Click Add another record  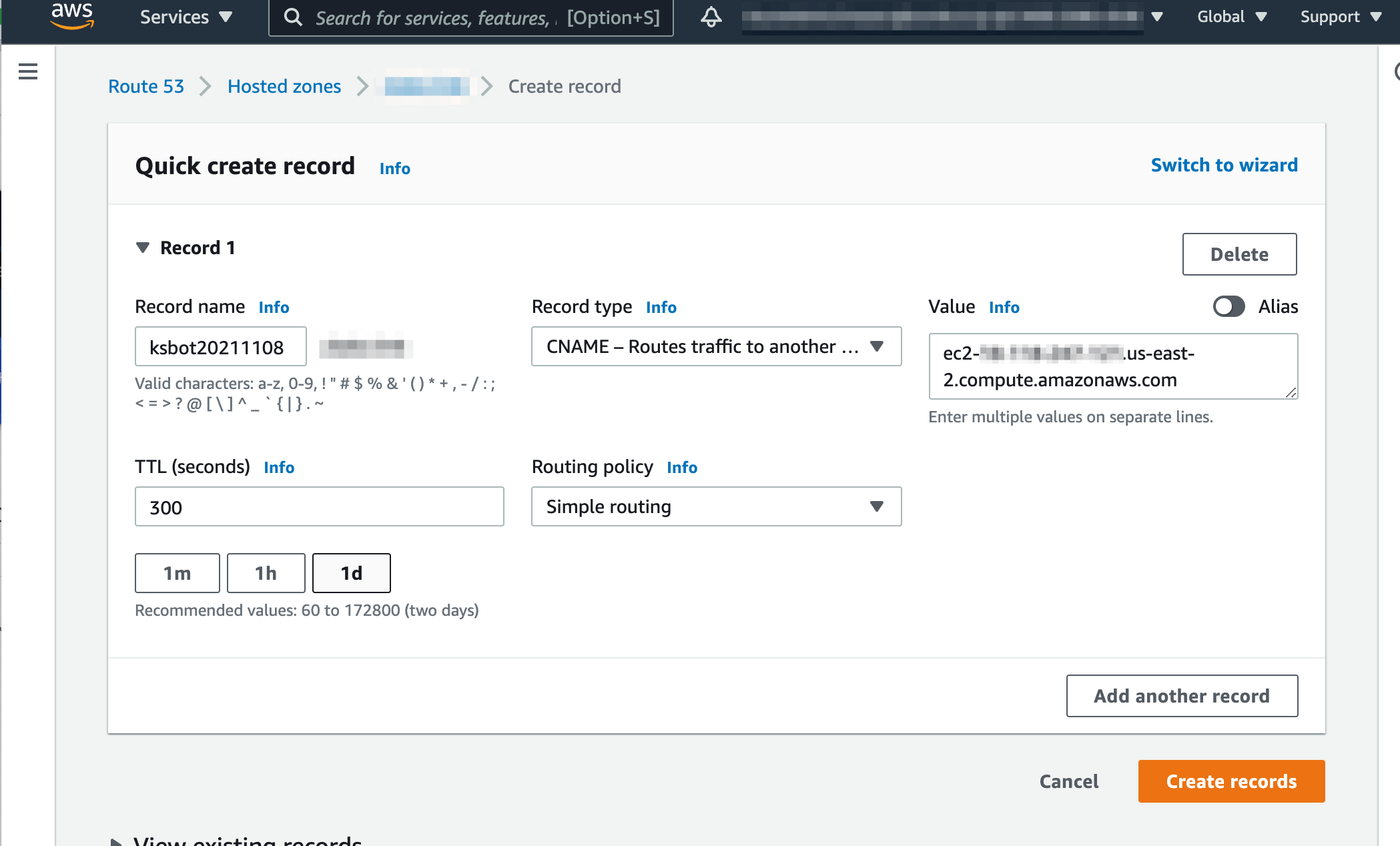(1182, 696)
